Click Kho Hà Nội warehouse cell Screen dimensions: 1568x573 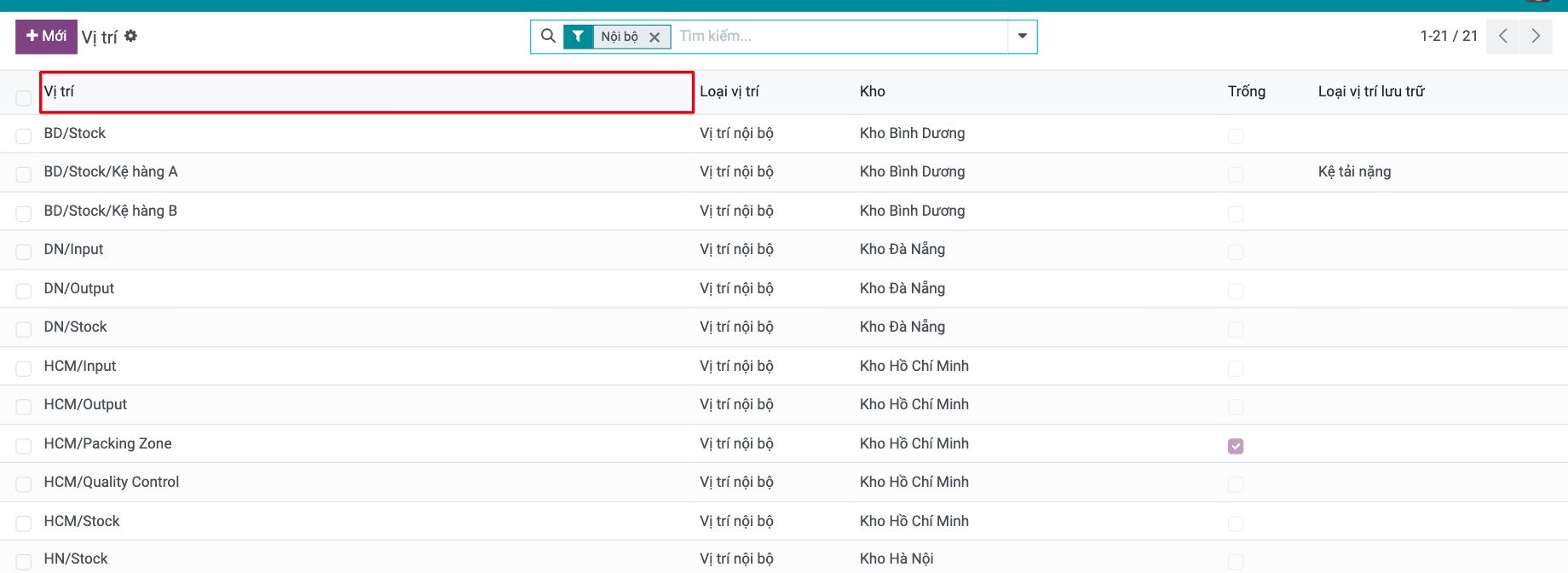coord(896,559)
